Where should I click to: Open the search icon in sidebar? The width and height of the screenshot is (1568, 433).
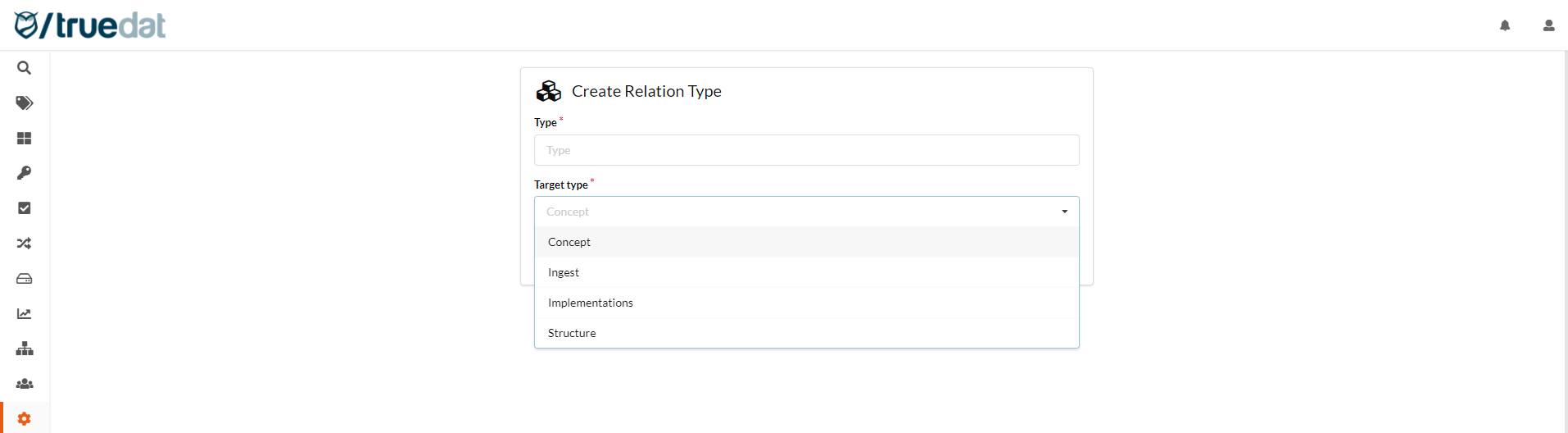[25, 68]
